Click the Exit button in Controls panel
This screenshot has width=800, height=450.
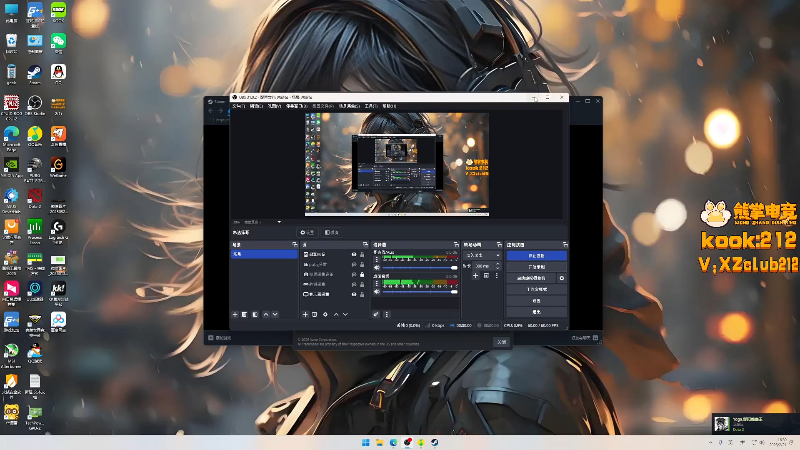536,312
